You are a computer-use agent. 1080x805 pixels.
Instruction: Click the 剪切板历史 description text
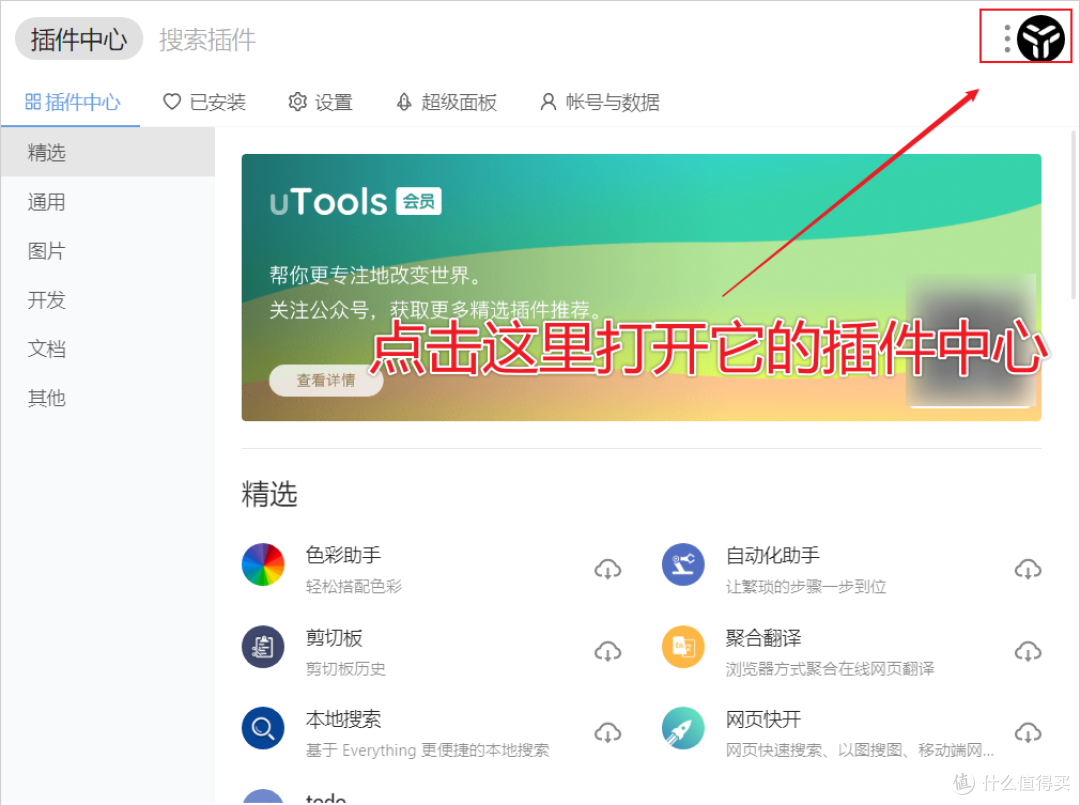pyautogui.click(x=345, y=669)
